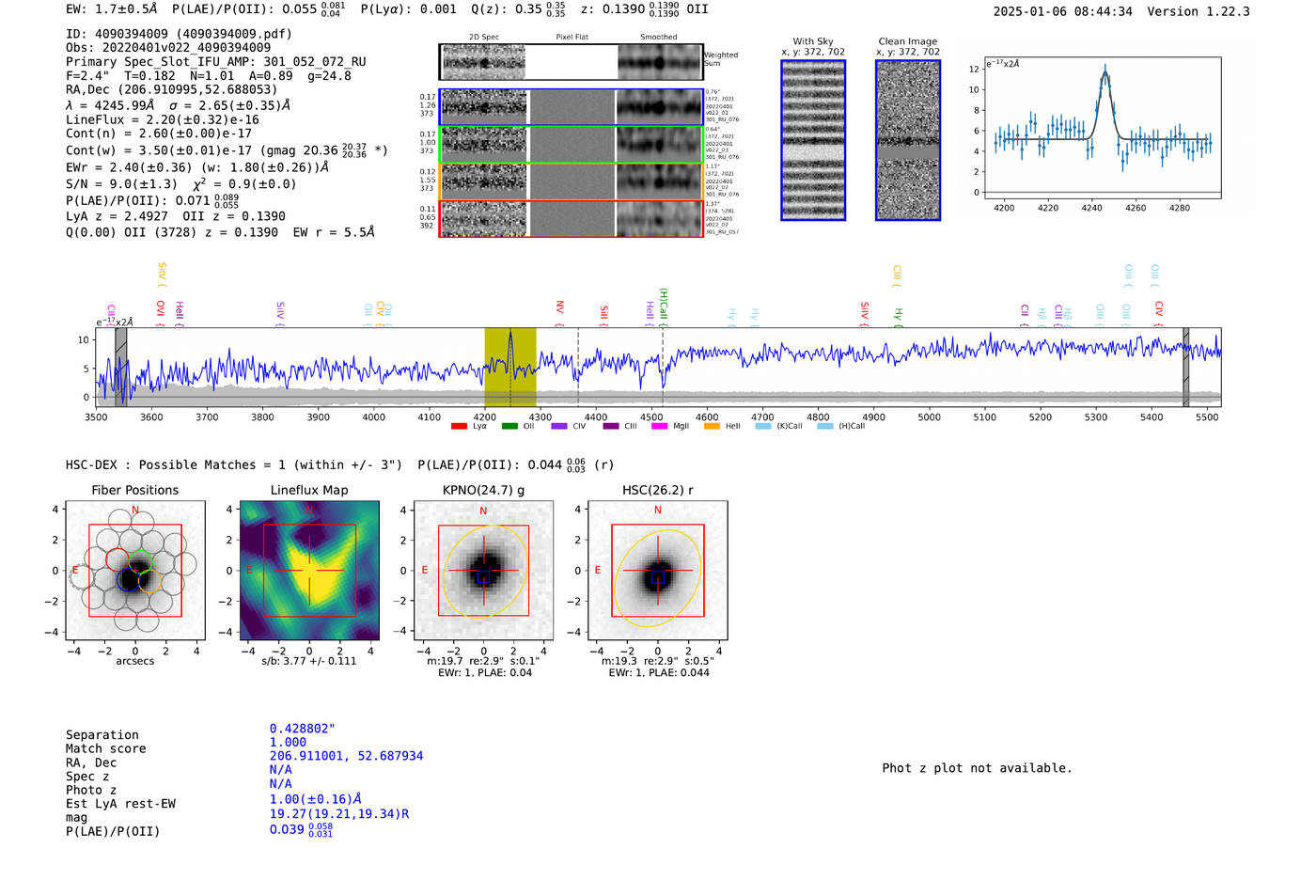Screen dimensions: 1316x896
Task: Click the Gaussian emission line fit plot
Action: tap(1103, 128)
